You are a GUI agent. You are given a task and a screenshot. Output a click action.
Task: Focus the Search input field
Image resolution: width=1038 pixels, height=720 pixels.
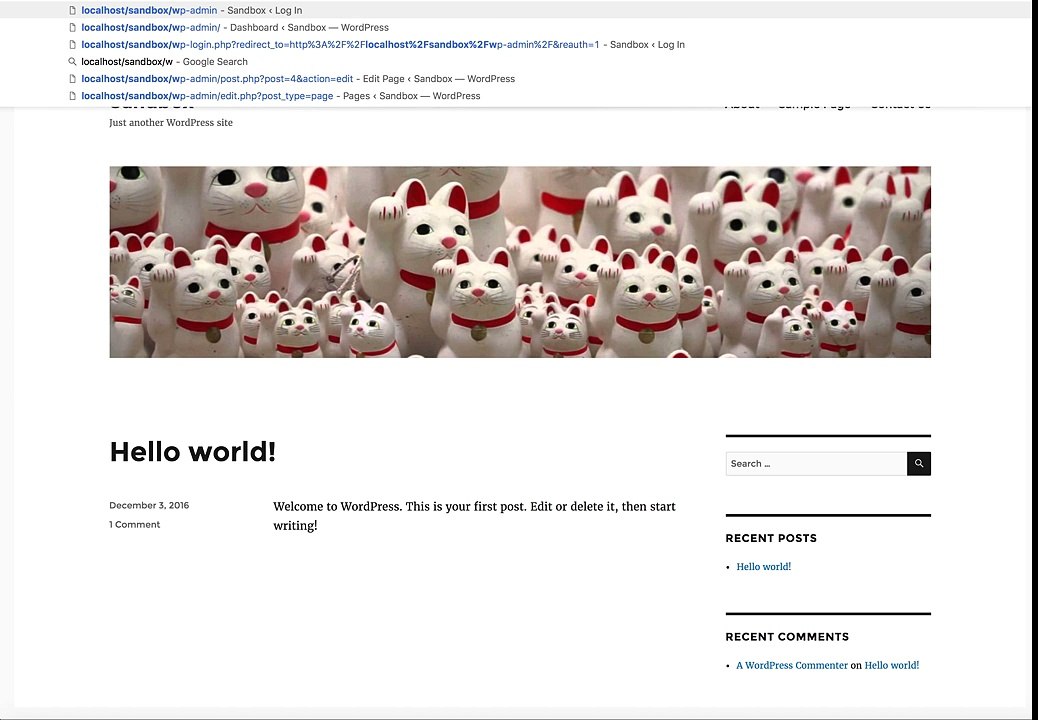(x=816, y=464)
